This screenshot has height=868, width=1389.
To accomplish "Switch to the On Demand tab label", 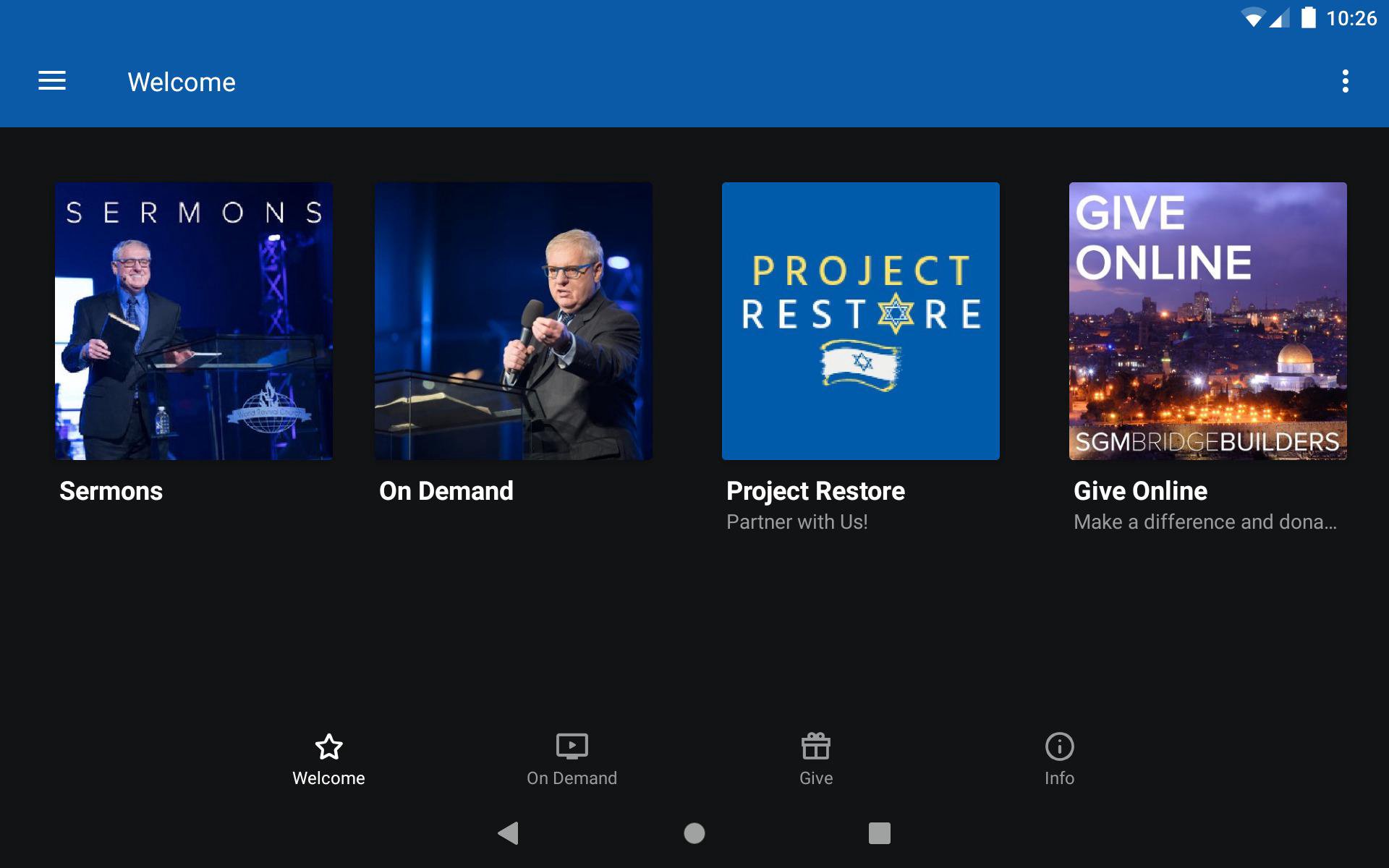I will click(572, 778).
